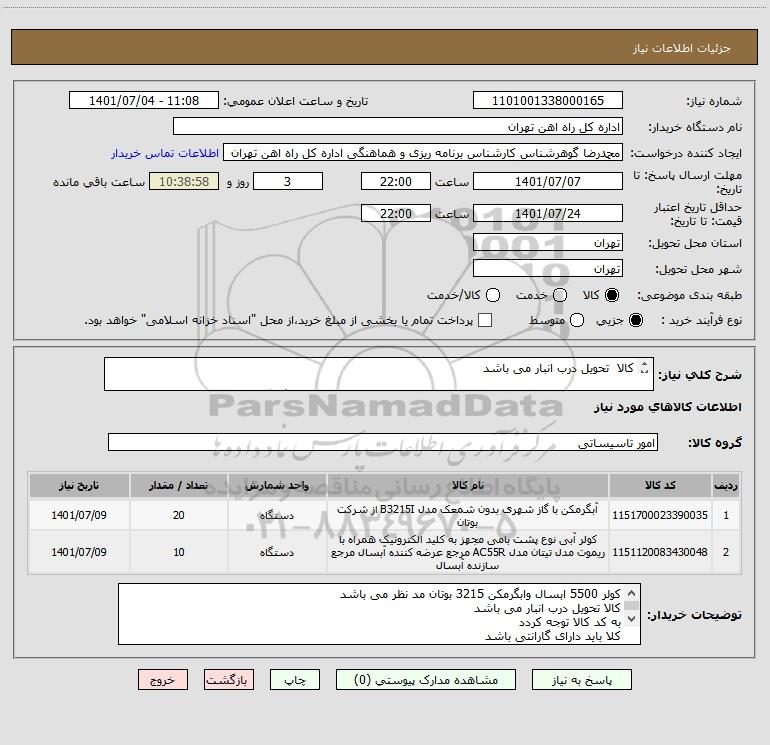The width and height of the screenshot is (770, 745).
Task: Click the جزئیات اطلاعات نیاز header title
Action: [682, 48]
